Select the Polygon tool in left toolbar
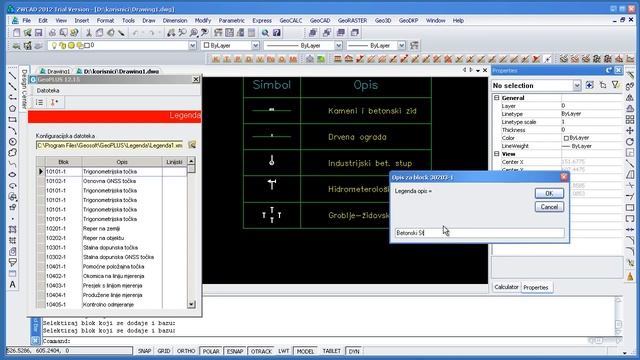This screenshot has height=360, width=640. (x=13, y=109)
